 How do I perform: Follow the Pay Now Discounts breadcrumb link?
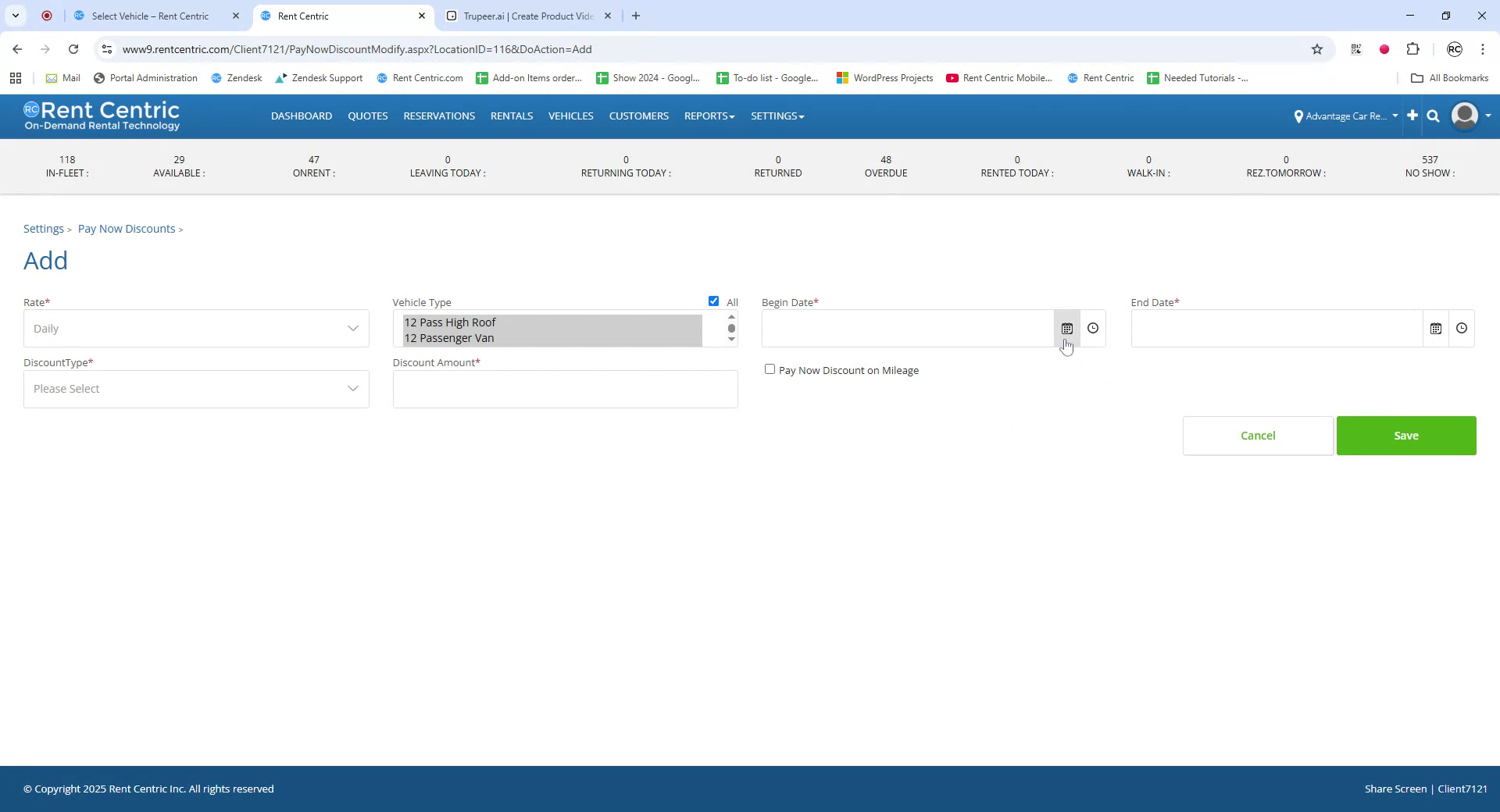pos(126,228)
